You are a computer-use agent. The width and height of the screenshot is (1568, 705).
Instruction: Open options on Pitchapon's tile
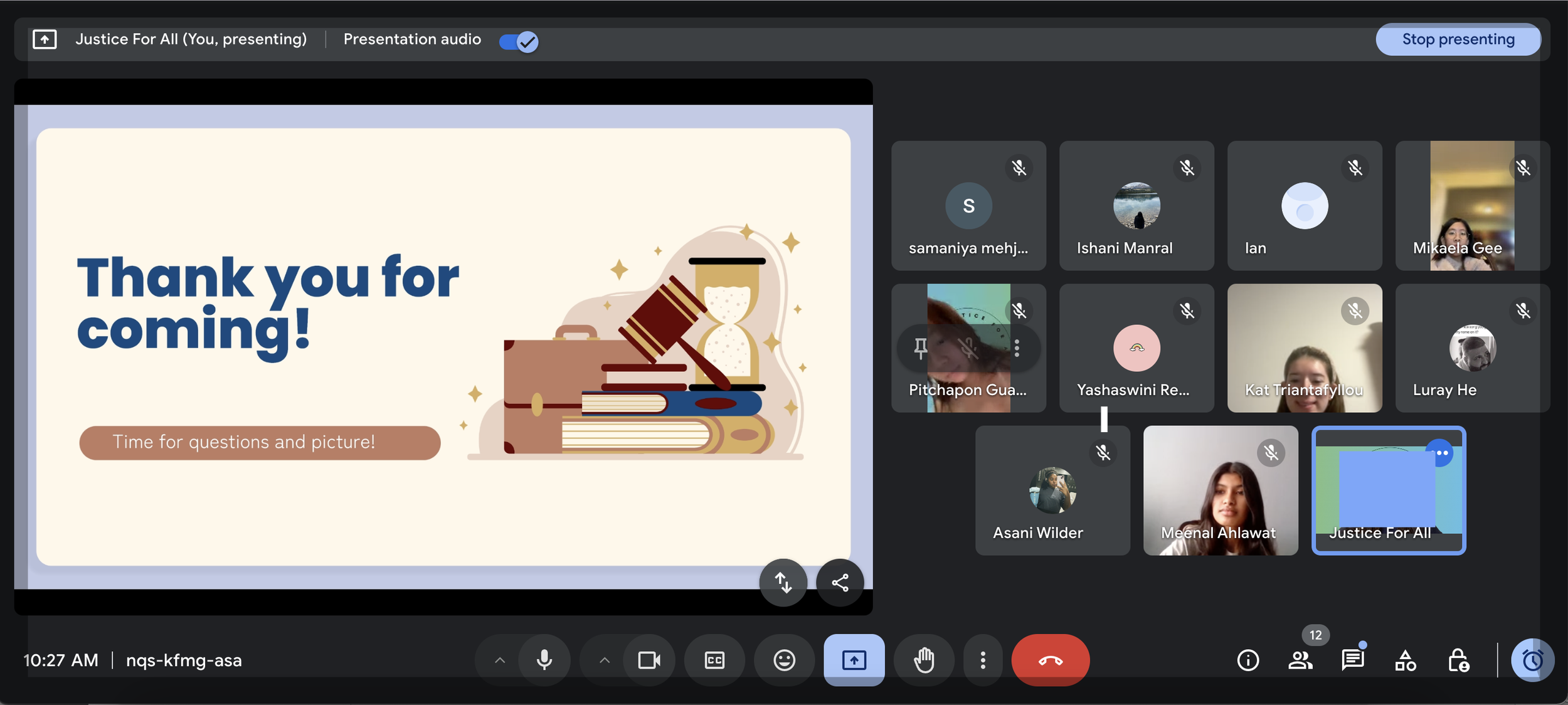pyautogui.click(x=1017, y=347)
